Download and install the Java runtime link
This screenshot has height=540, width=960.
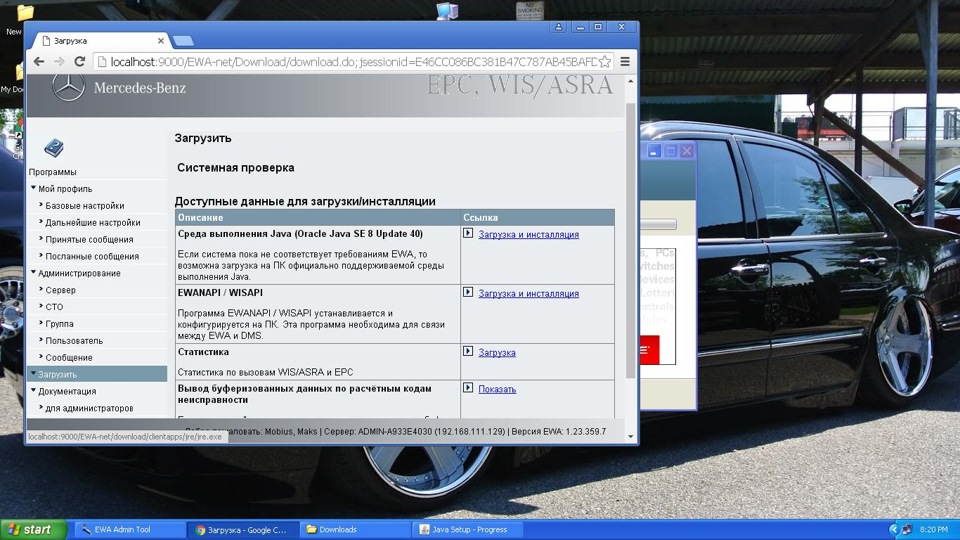click(x=528, y=234)
